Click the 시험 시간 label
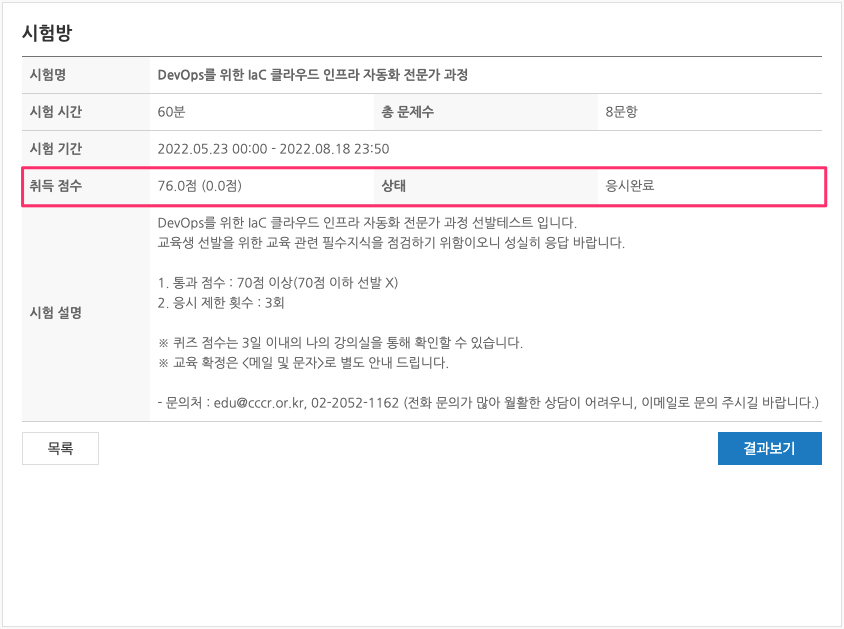This screenshot has height=629, width=844. click(x=56, y=112)
